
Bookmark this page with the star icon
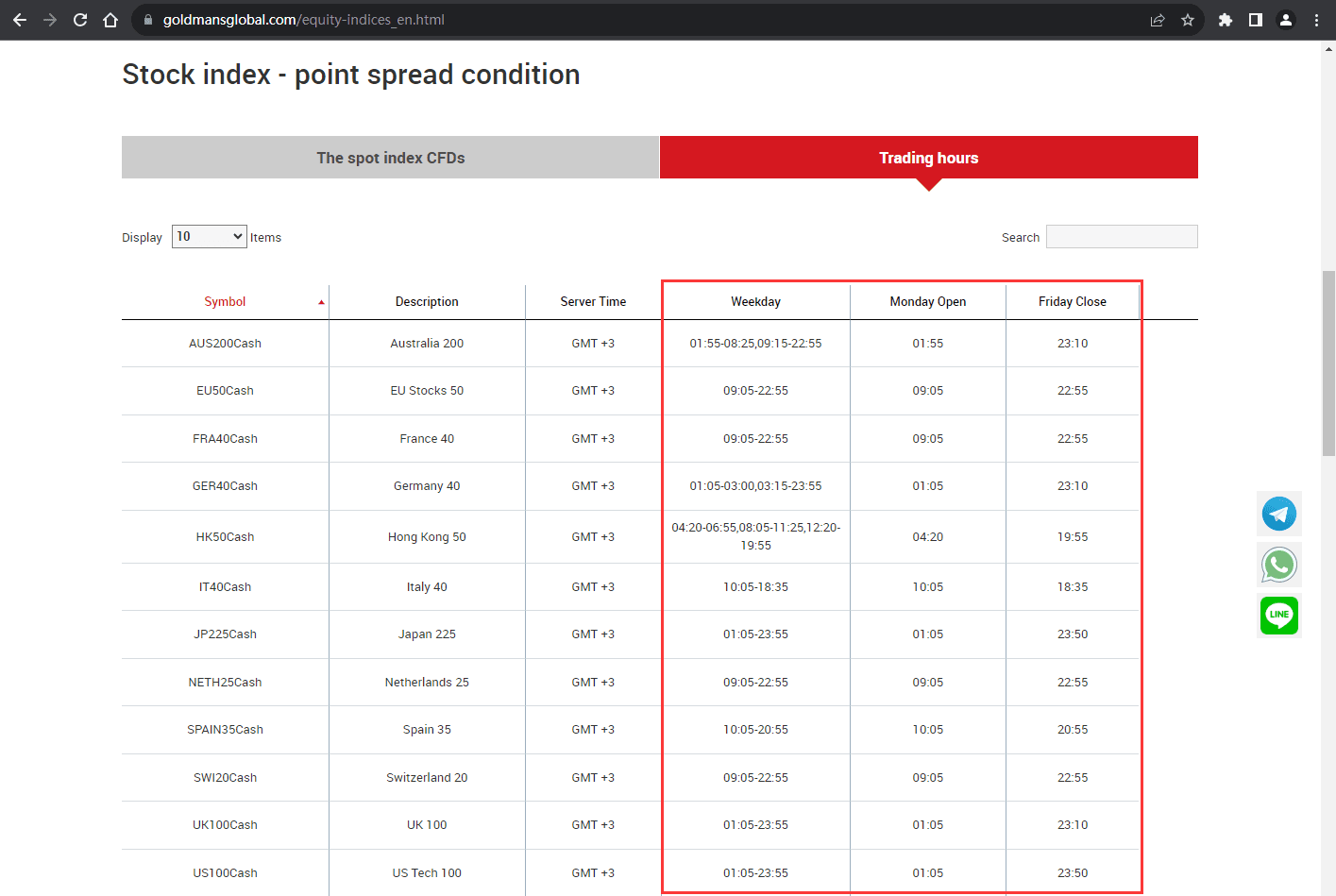[1188, 20]
